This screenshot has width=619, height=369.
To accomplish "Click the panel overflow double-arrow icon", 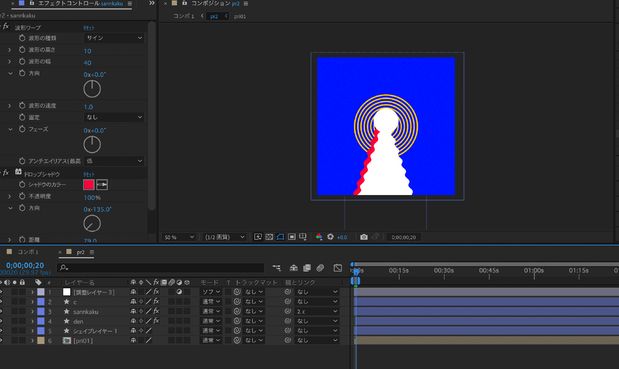I will coord(152,3).
